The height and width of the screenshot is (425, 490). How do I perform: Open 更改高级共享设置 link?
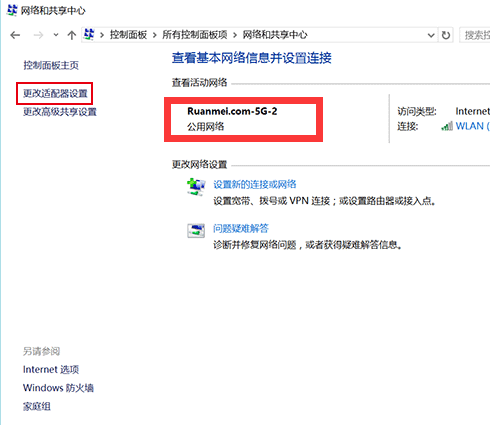tap(60, 111)
